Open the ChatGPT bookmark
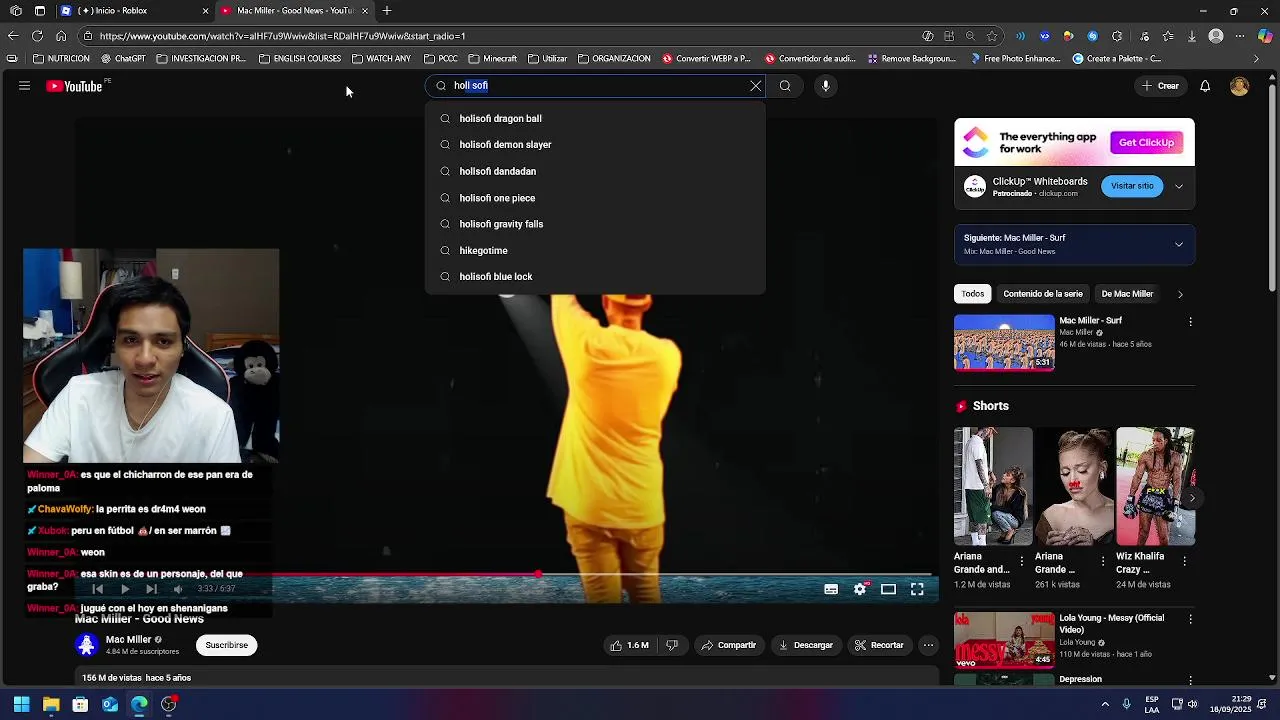The image size is (1280, 720). [123, 59]
